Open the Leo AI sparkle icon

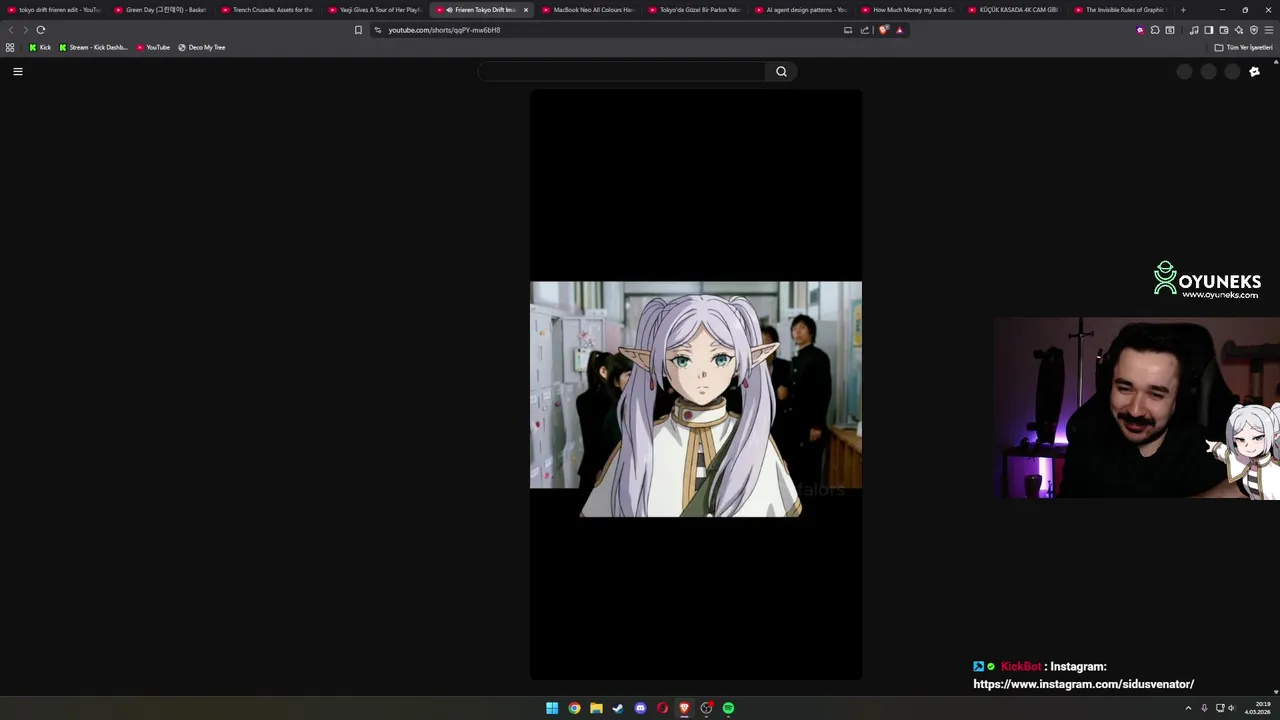[x=1239, y=30]
